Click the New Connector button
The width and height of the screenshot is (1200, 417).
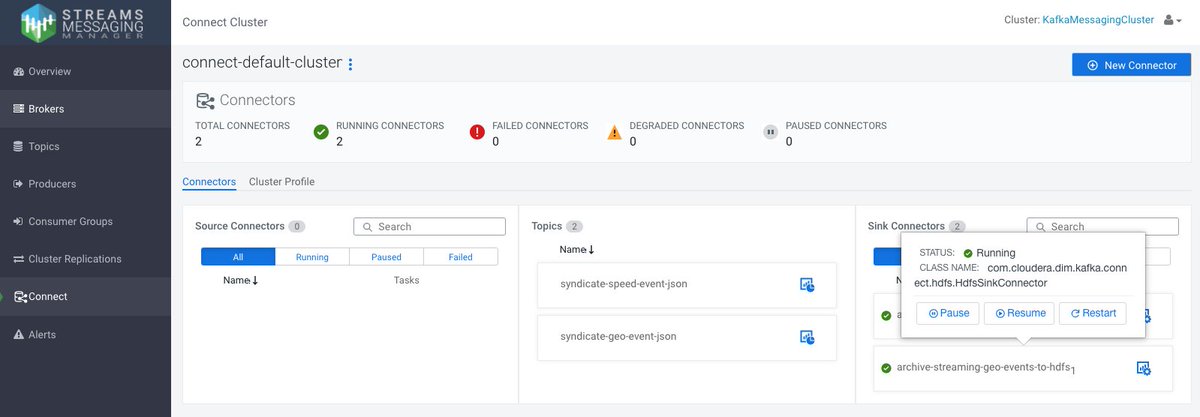pyautogui.click(x=1131, y=65)
